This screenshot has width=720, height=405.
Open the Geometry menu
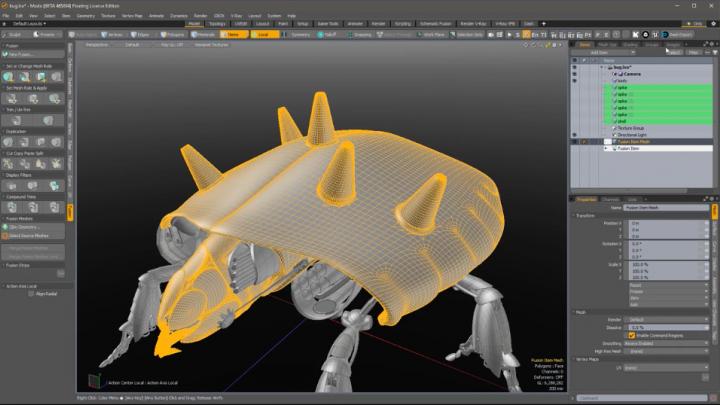click(86, 16)
